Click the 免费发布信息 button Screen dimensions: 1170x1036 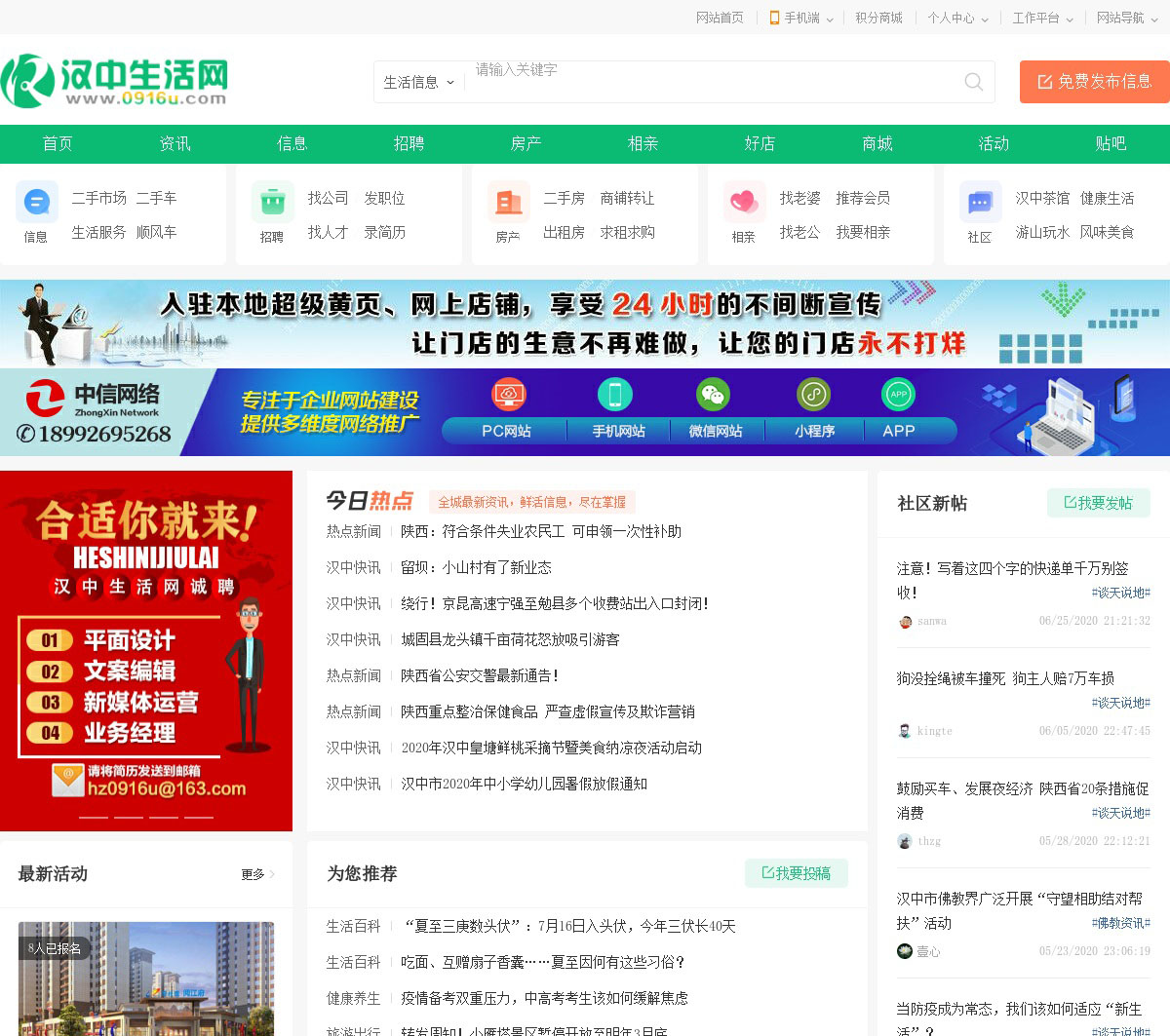(1094, 82)
